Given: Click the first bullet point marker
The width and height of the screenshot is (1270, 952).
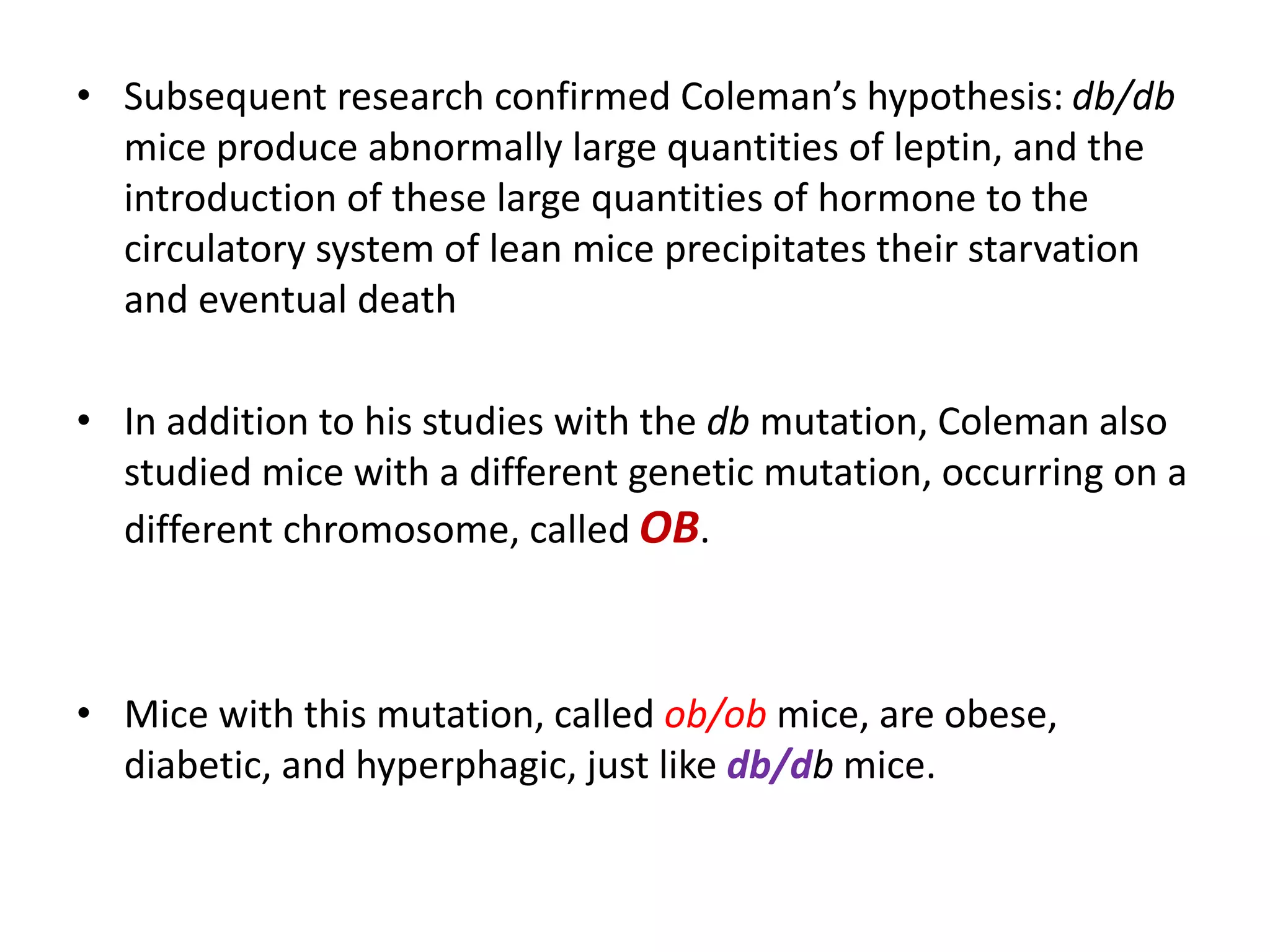Looking at the screenshot, I should pos(84,96).
